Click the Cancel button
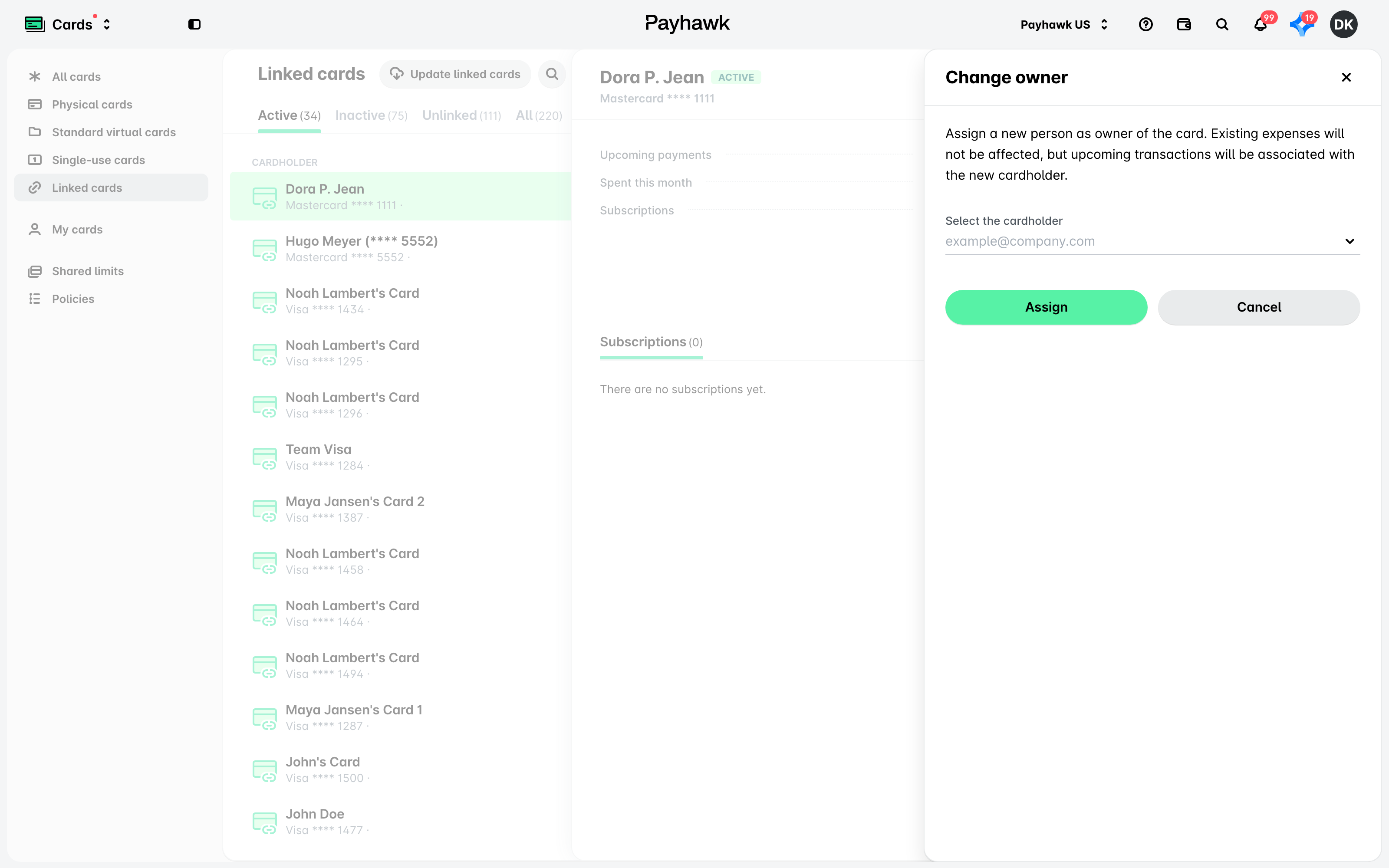Screen dimensions: 1389x868 click(x=1259, y=307)
